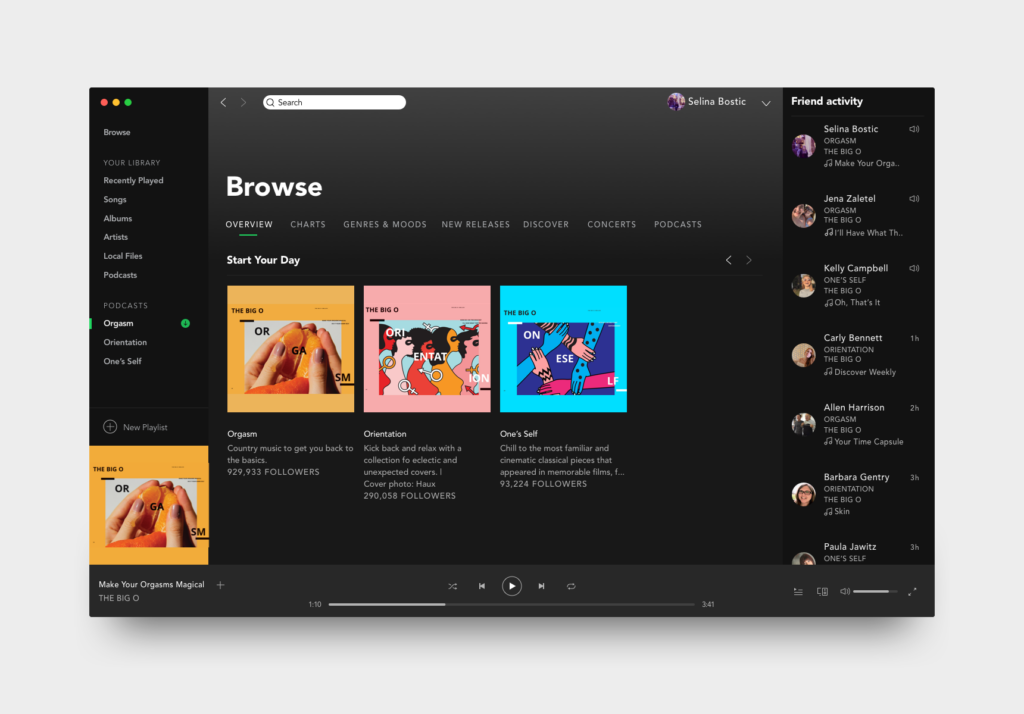The width and height of the screenshot is (1024, 714).
Task: Open Selina Bostic's avatar in Friend activity
Action: 803,146
